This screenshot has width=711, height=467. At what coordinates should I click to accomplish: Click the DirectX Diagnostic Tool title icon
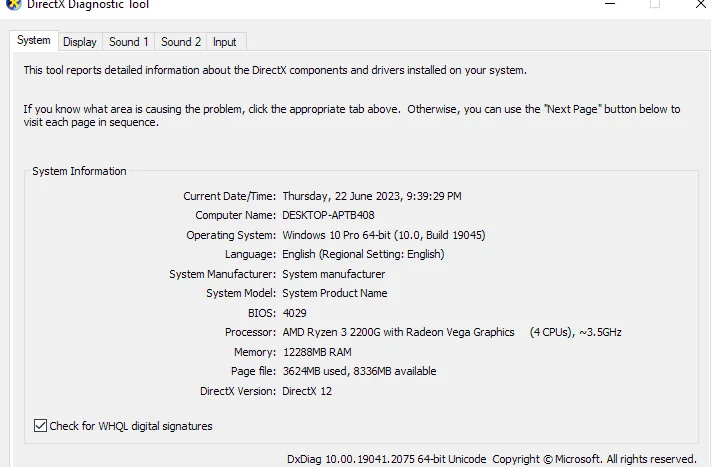pos(14,5)
